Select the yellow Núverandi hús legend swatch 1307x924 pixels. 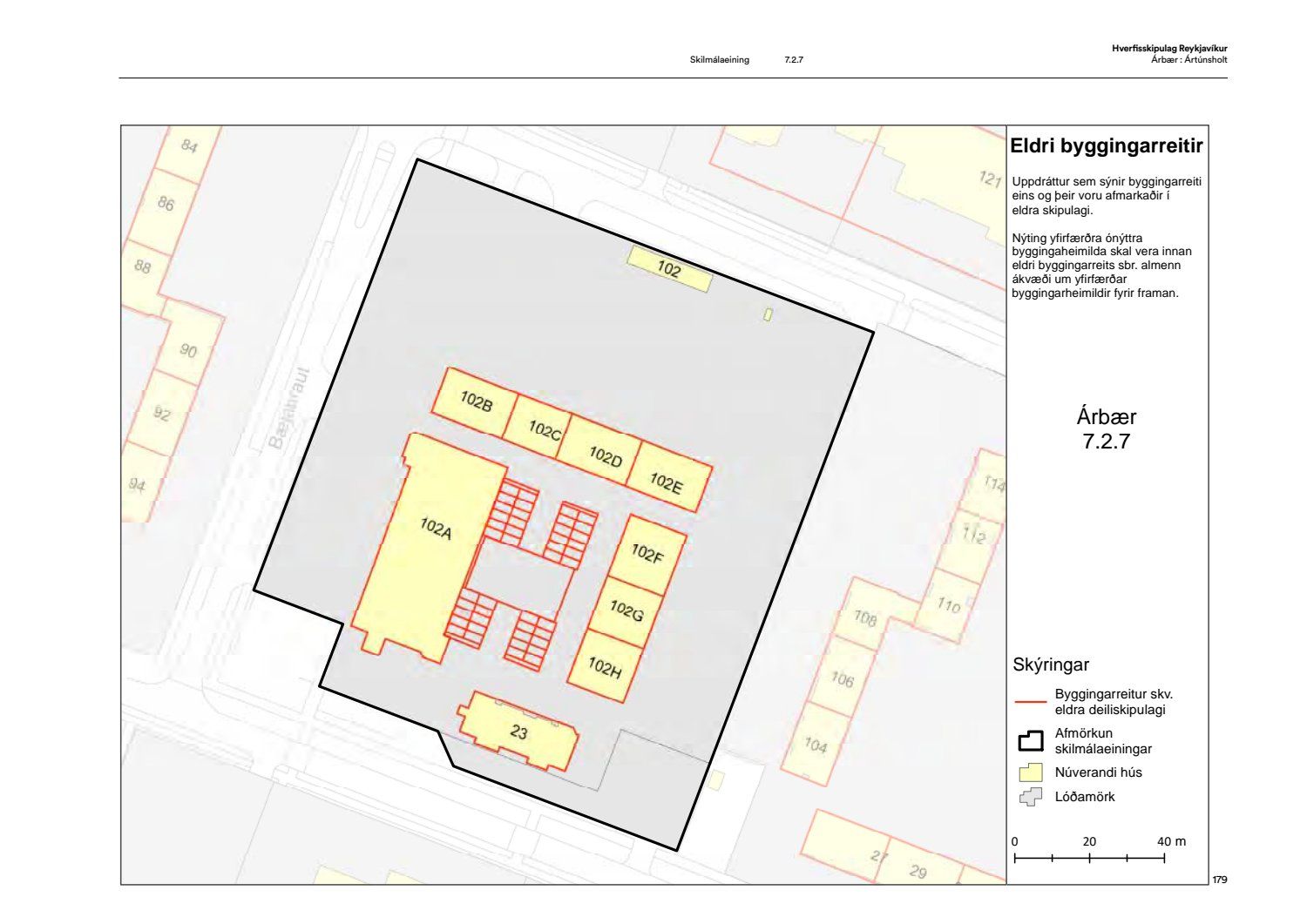[1031, 772]
